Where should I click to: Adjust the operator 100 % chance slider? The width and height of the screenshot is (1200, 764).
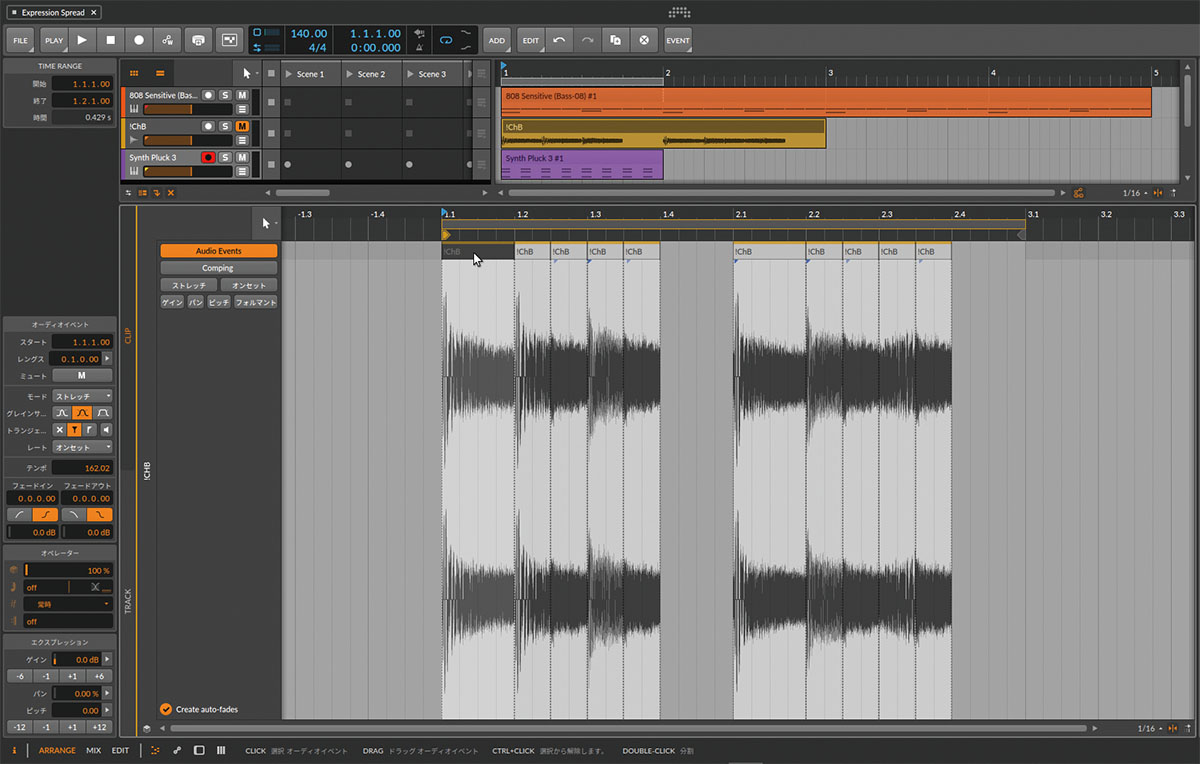click(67, 569)
